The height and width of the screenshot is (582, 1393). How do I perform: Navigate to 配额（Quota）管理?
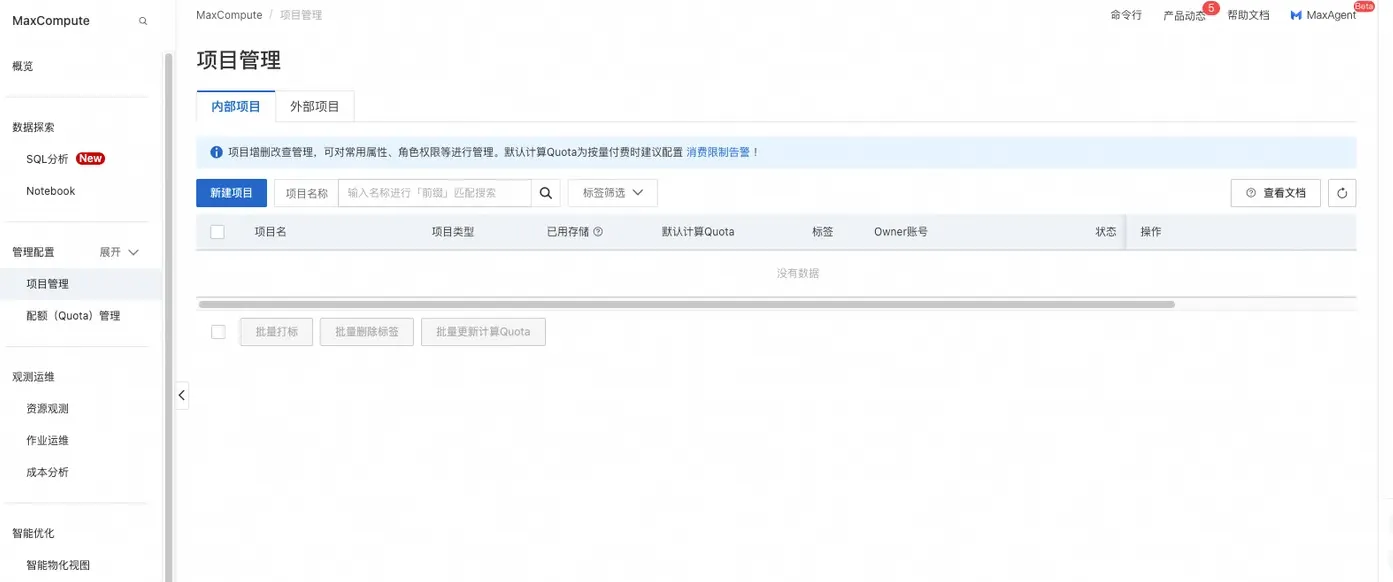(x=72, y=314)
